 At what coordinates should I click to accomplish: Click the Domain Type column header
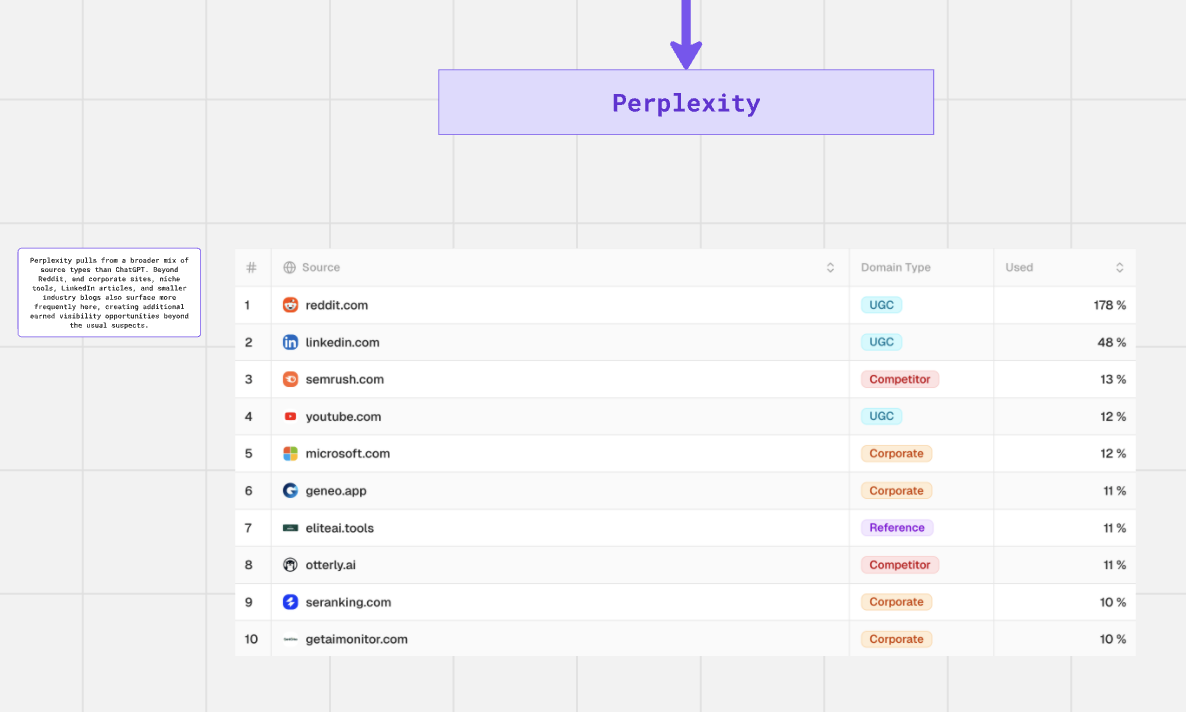pos(896,268)
